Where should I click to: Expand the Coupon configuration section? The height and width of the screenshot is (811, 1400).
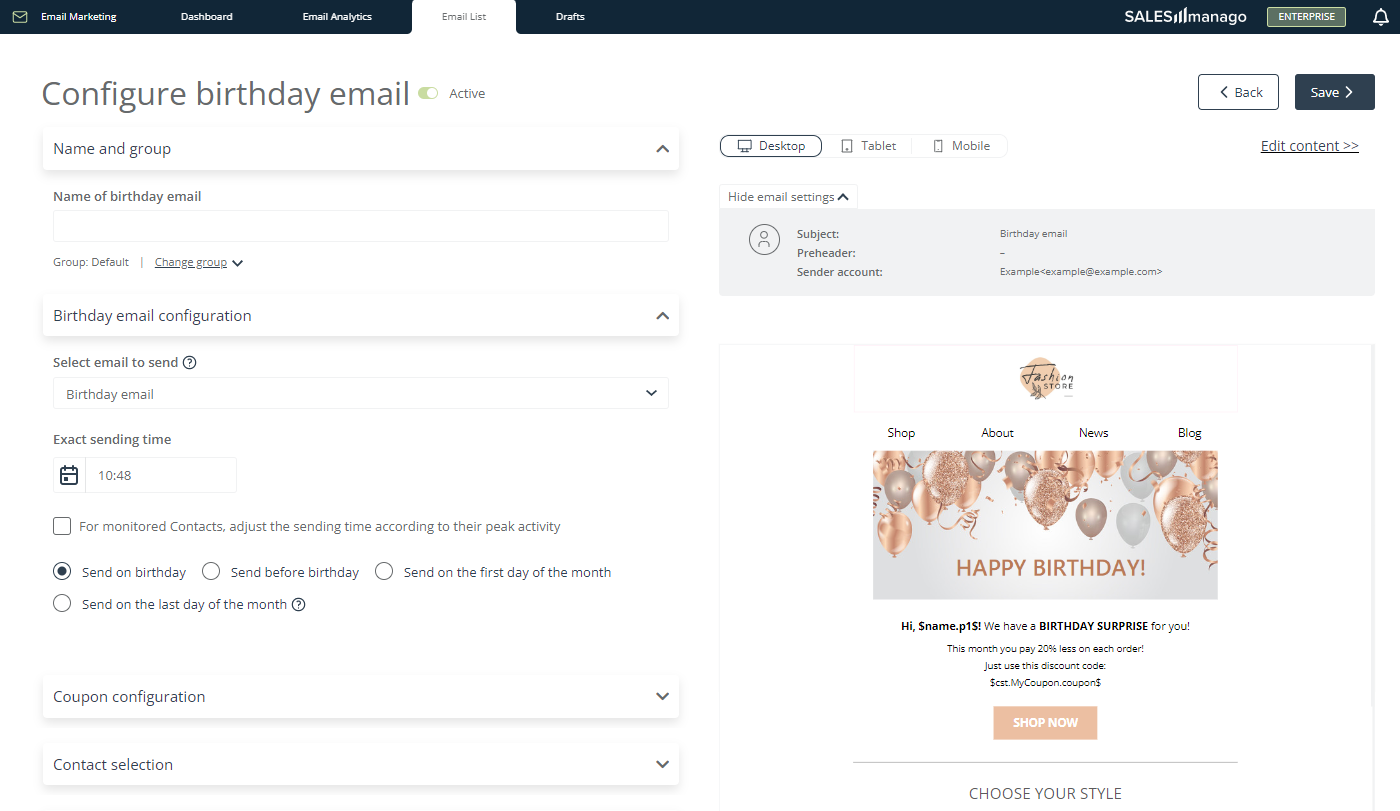[x=361, y=696]
